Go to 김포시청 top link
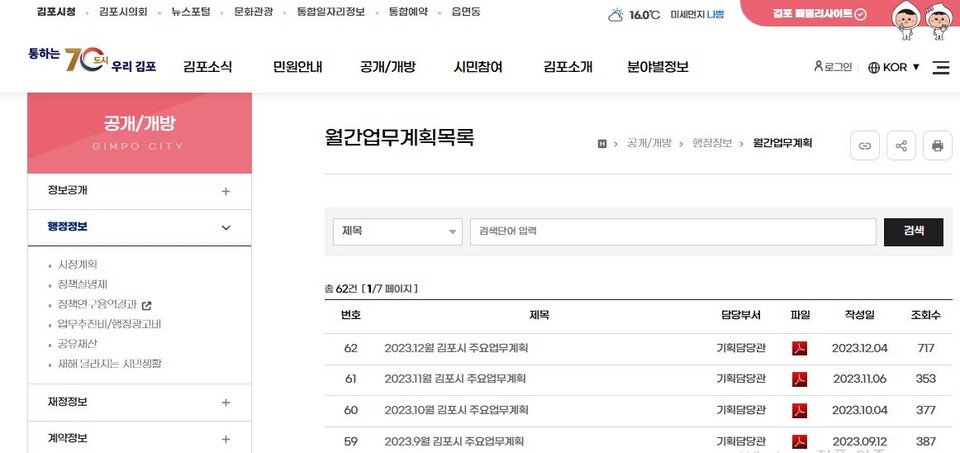The image size is (960, 453). click(x=56, y=12)
